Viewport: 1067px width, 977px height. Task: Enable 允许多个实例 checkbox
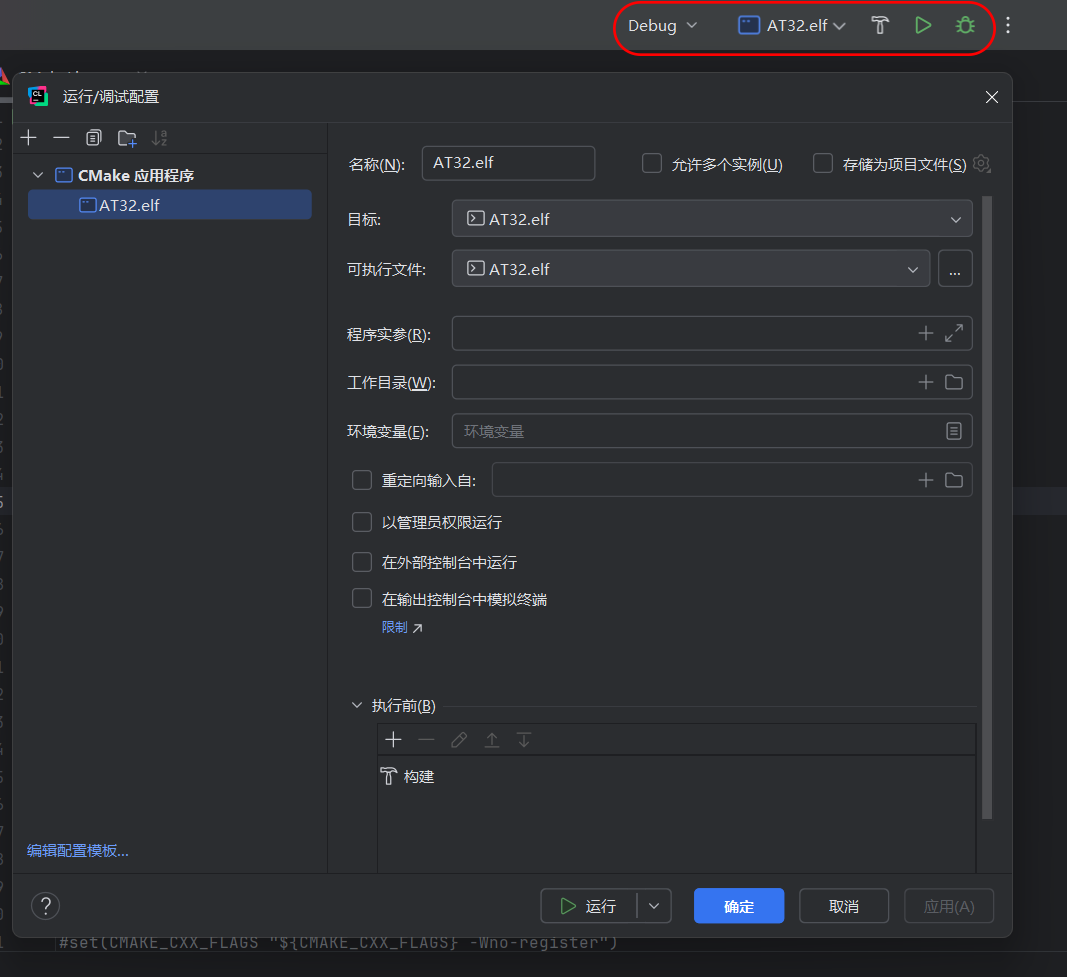[652, 164]
